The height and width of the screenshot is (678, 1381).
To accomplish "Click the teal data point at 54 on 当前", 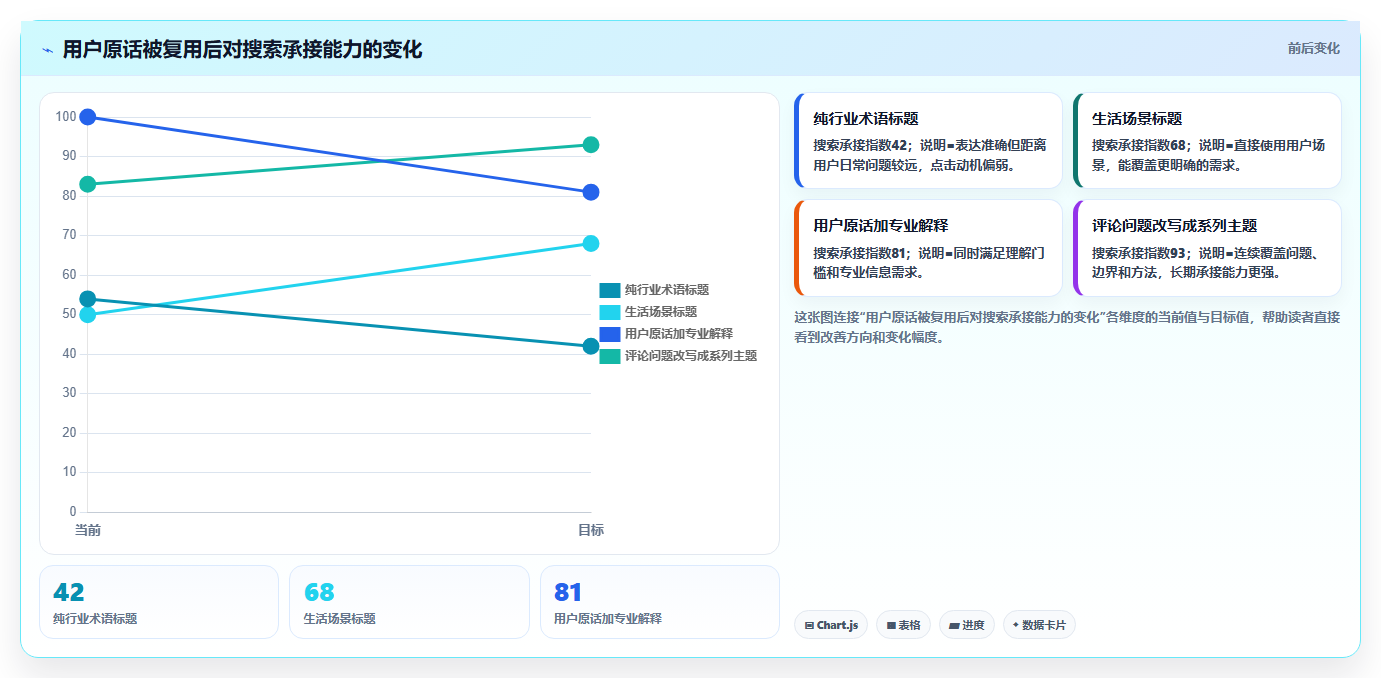I will pos(88,299).
